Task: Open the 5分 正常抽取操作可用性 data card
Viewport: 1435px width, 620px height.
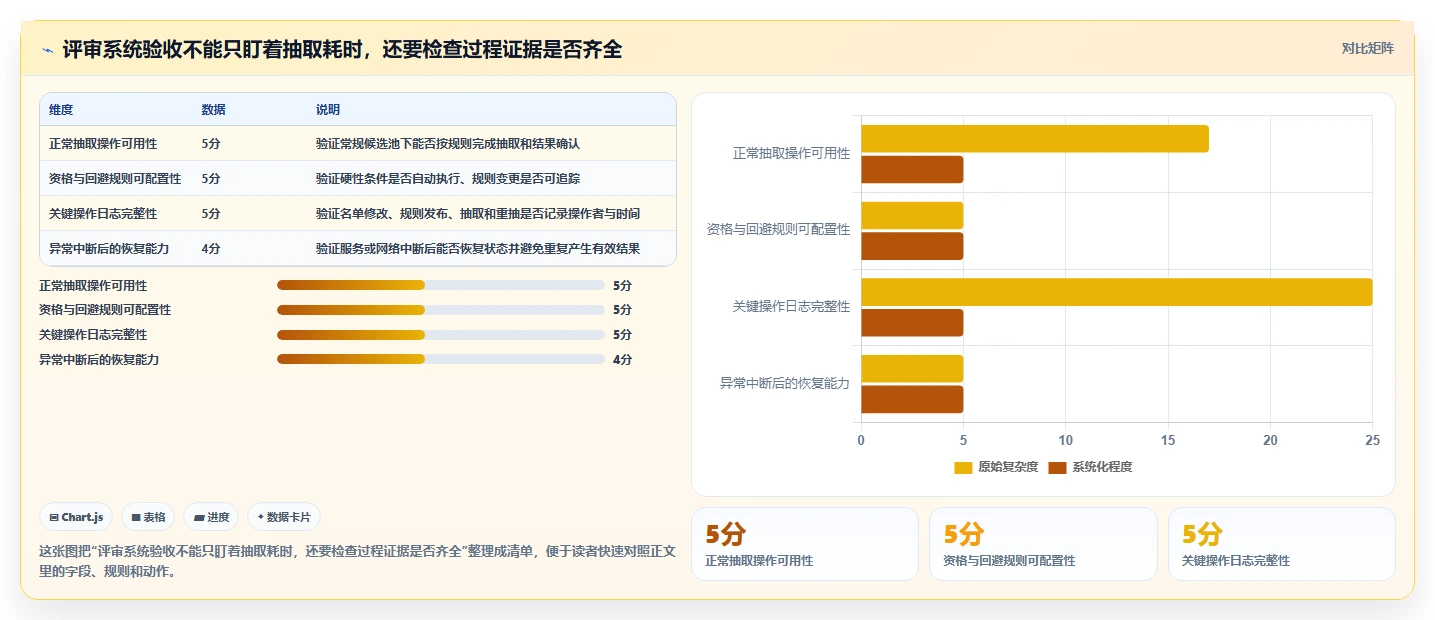Action: (x=805, y=544)
